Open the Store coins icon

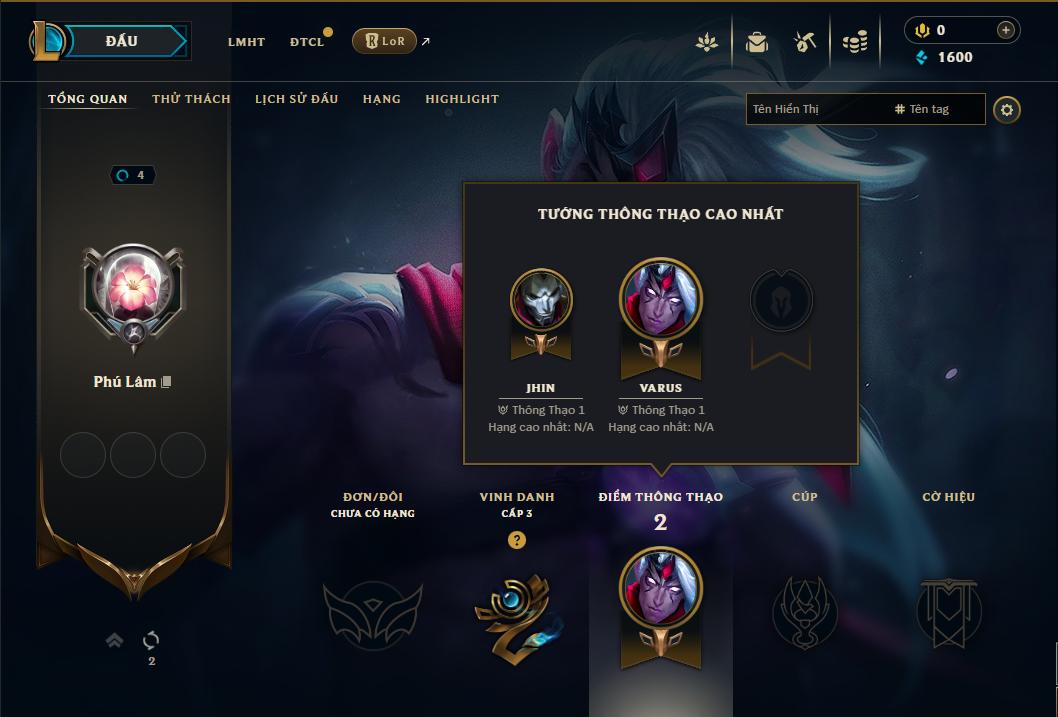pyautogui.click(x=855, y=43)
